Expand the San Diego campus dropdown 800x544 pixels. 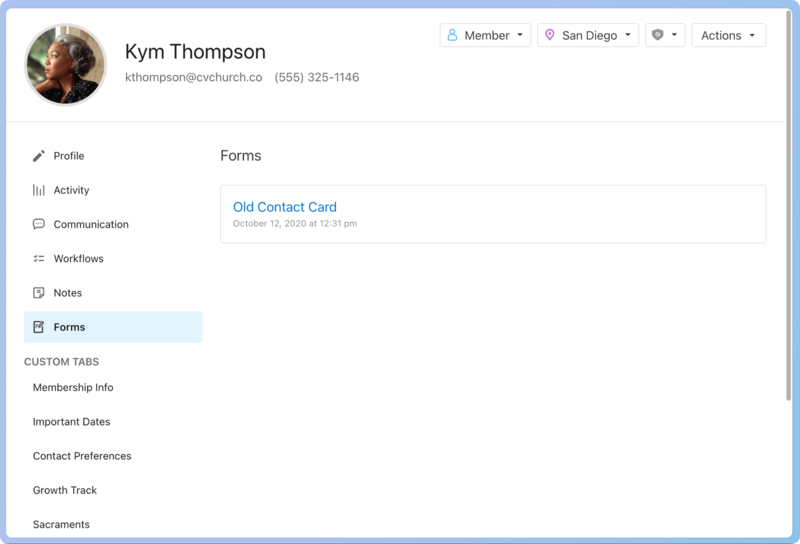[588, 35]
